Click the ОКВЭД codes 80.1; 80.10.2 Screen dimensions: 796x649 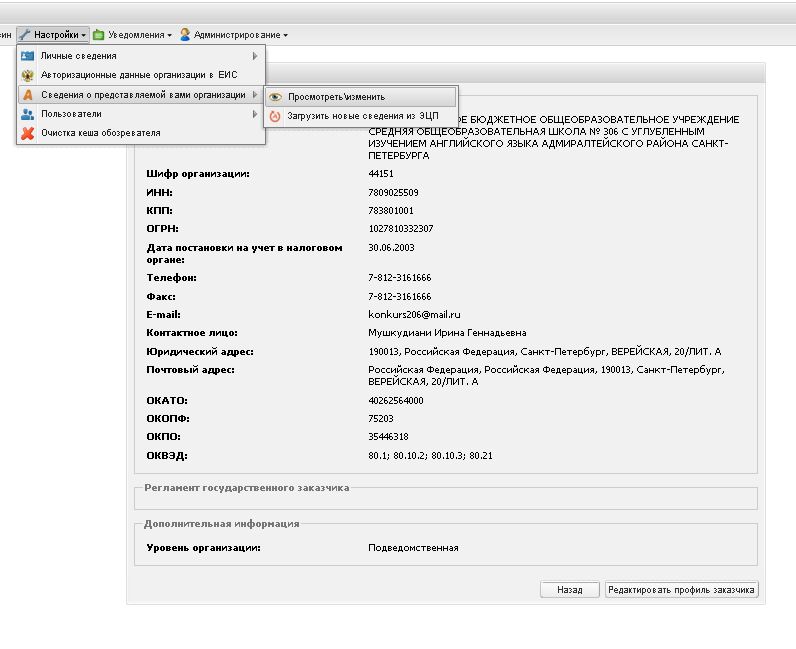click(x=430, y=456)
